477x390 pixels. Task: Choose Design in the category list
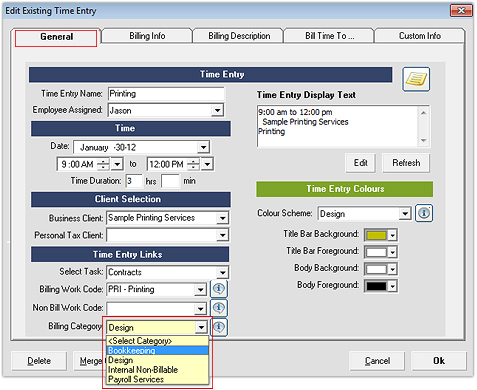pyautogui.click(x=157, y=360)
